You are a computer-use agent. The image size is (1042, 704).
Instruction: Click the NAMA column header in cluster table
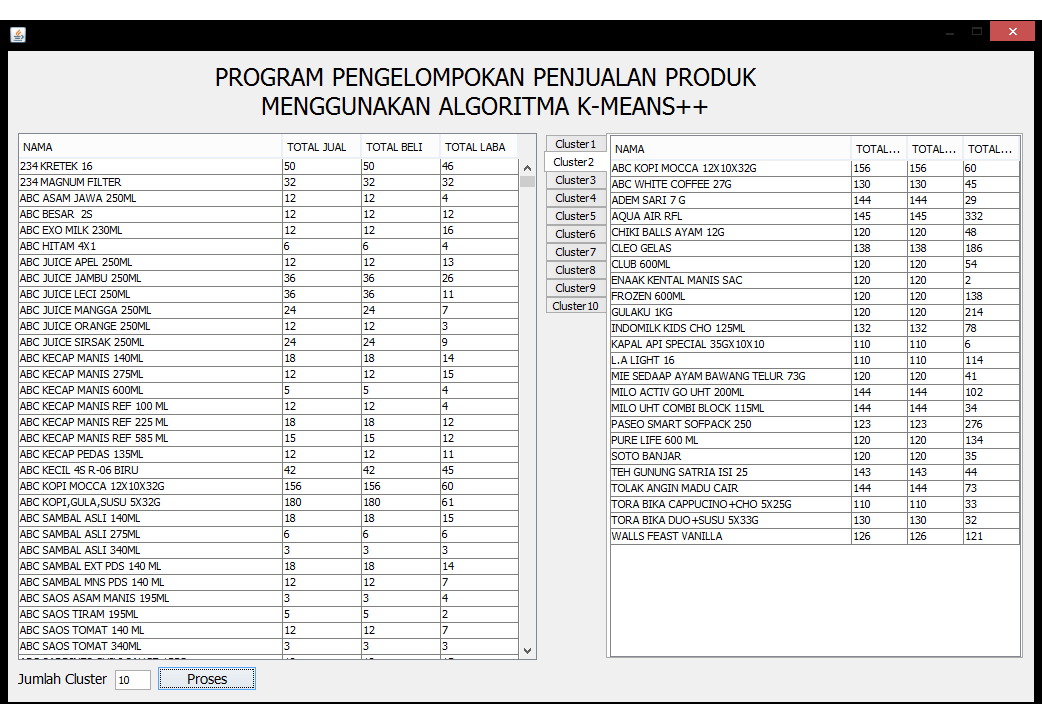pyautogui.click(x=730, y=149)
